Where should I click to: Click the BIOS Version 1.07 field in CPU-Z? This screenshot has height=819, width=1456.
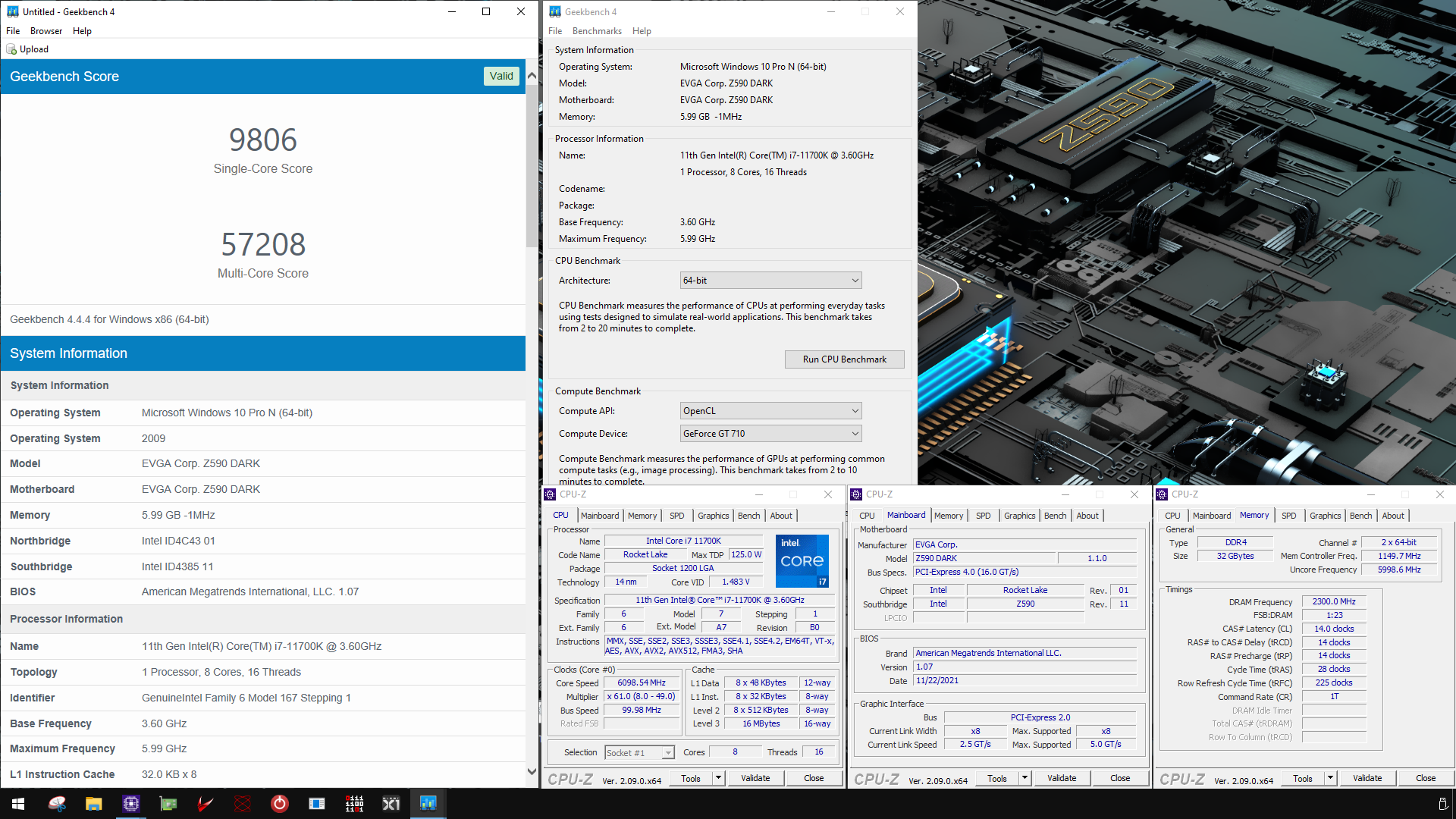click(x=1025, y=667)
